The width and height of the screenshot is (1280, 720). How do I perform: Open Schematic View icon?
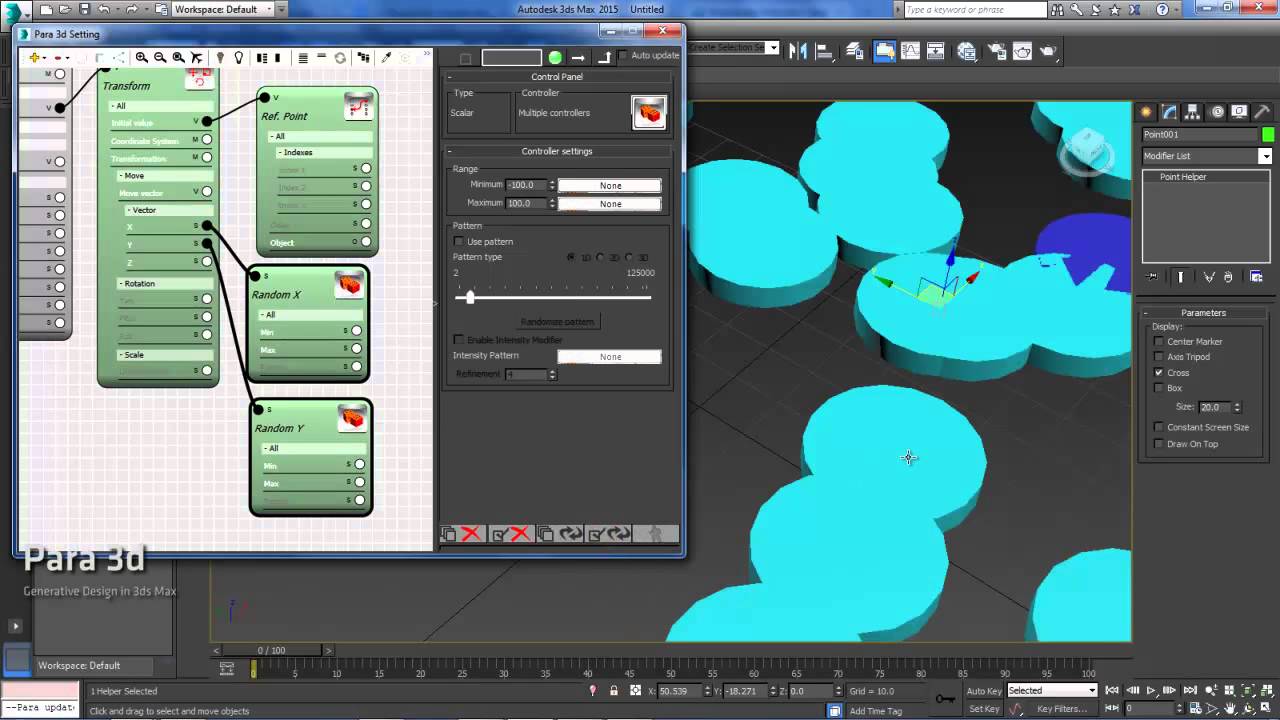coord(936,51)
